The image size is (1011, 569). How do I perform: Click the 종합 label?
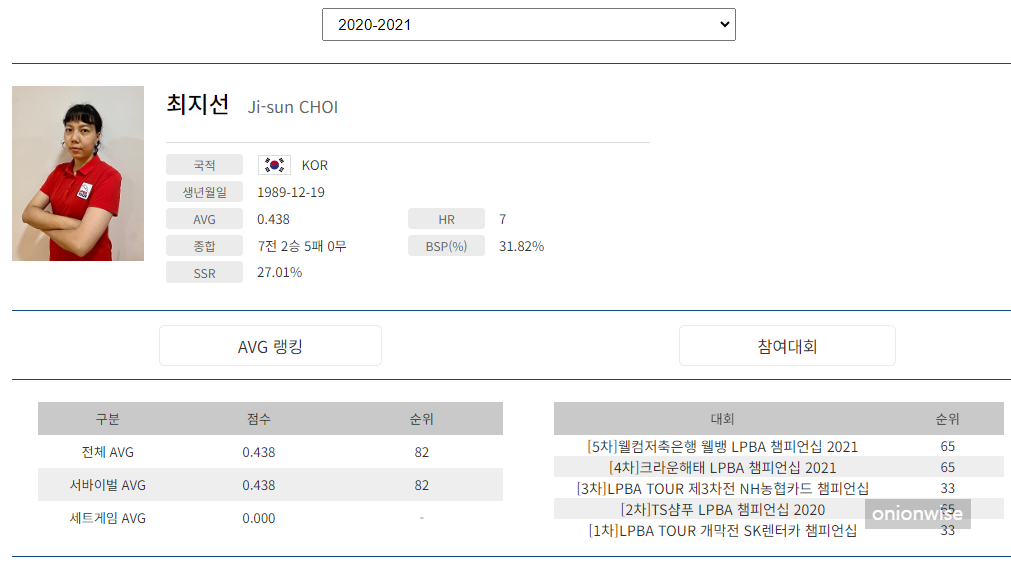pyautogui.click(x=204, y=246)
